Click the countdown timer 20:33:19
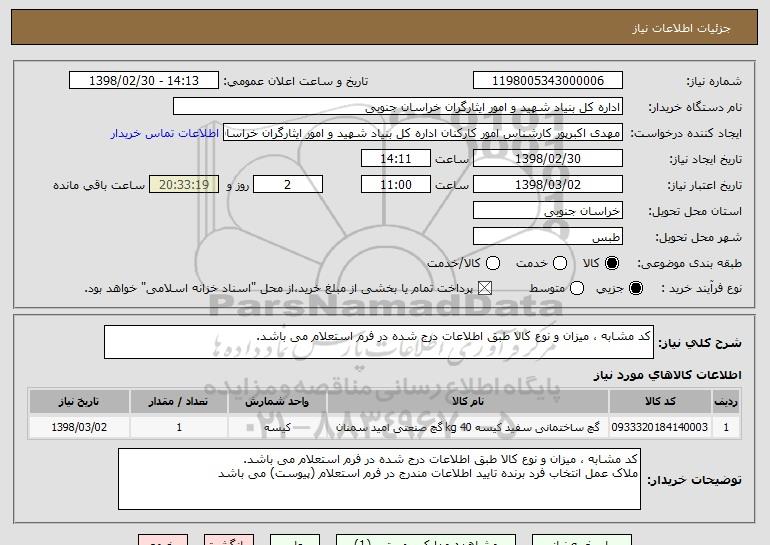Viewport: 770px width, 545px height. coord(184,185)
